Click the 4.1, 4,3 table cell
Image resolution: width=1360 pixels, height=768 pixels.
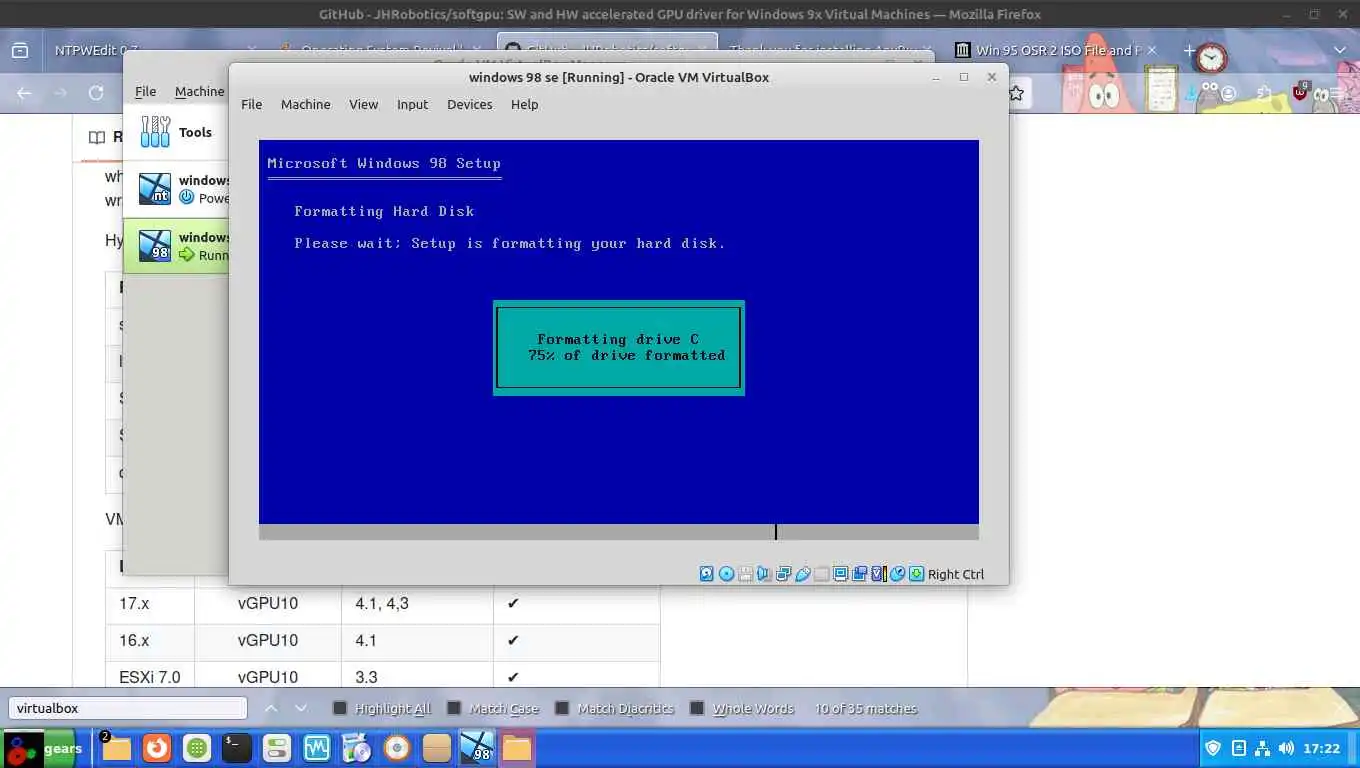pyautogui.click(x=417, y=603)
